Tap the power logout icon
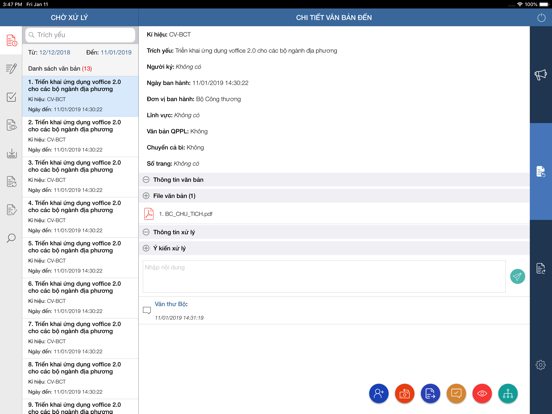Viewport: 552px width, 414px height. 541,18
